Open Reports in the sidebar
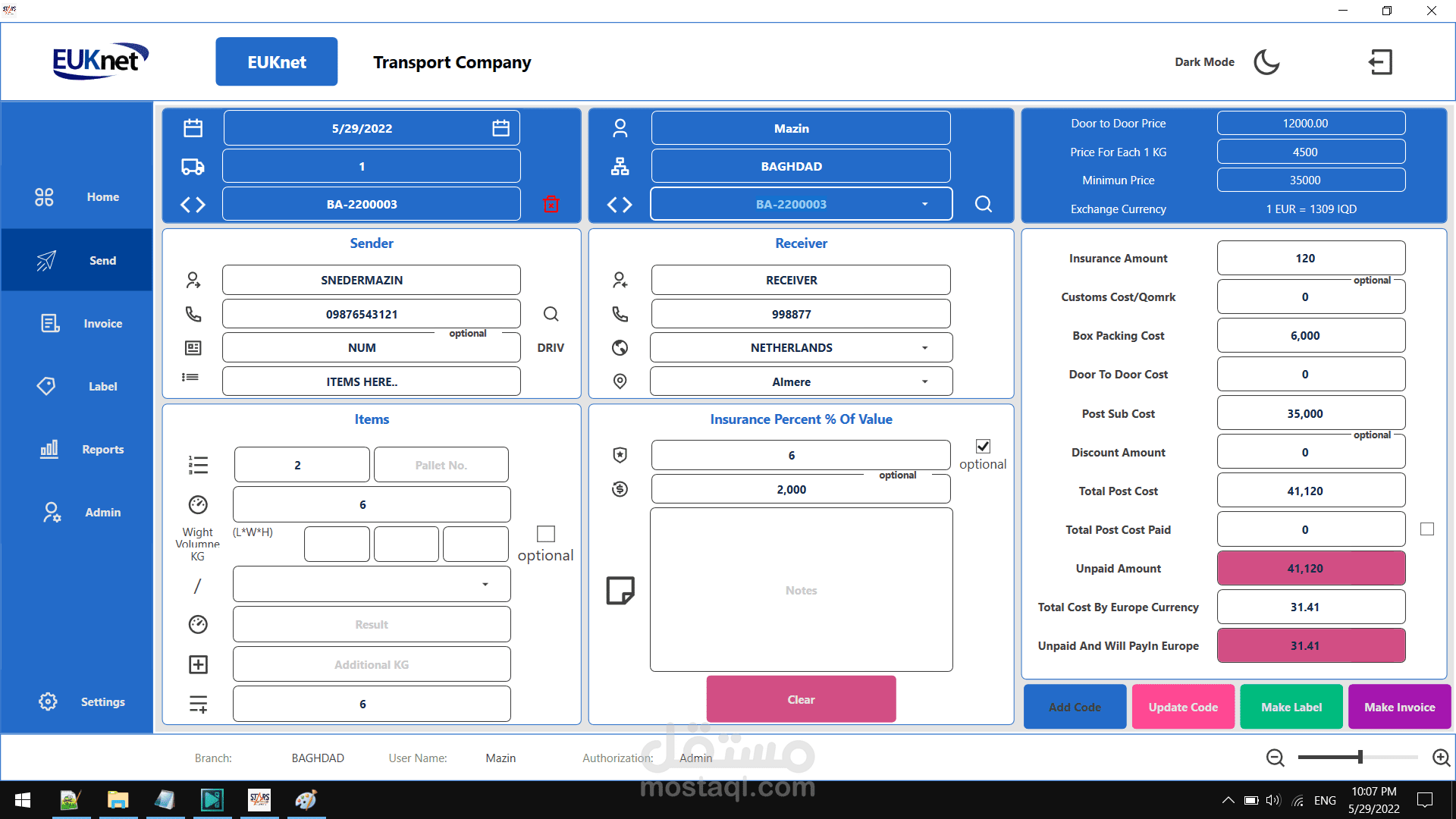This screenshot has width=1456, height=819. (77, 449)
